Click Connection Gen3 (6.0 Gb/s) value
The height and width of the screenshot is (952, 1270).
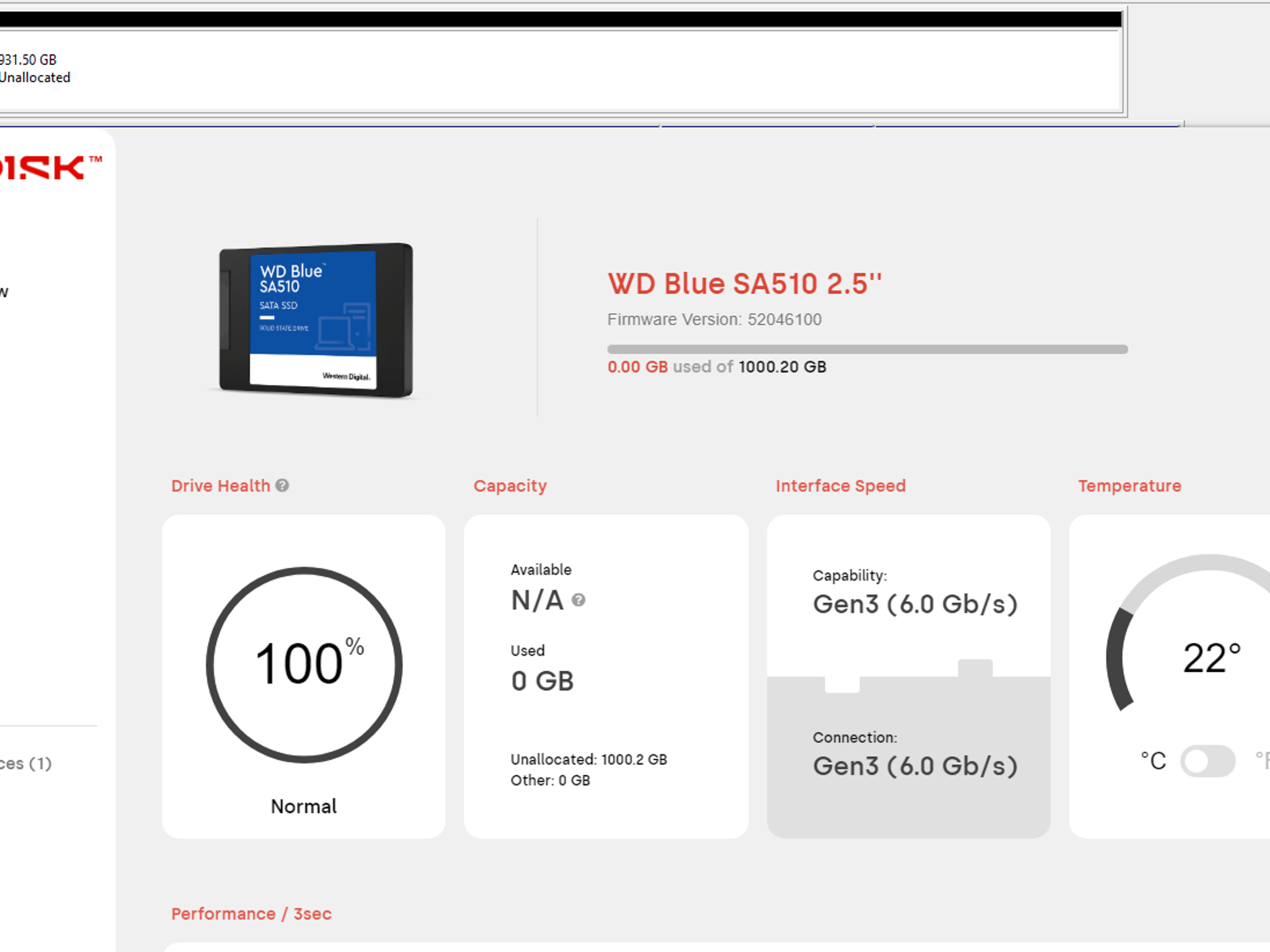[915, 766]
